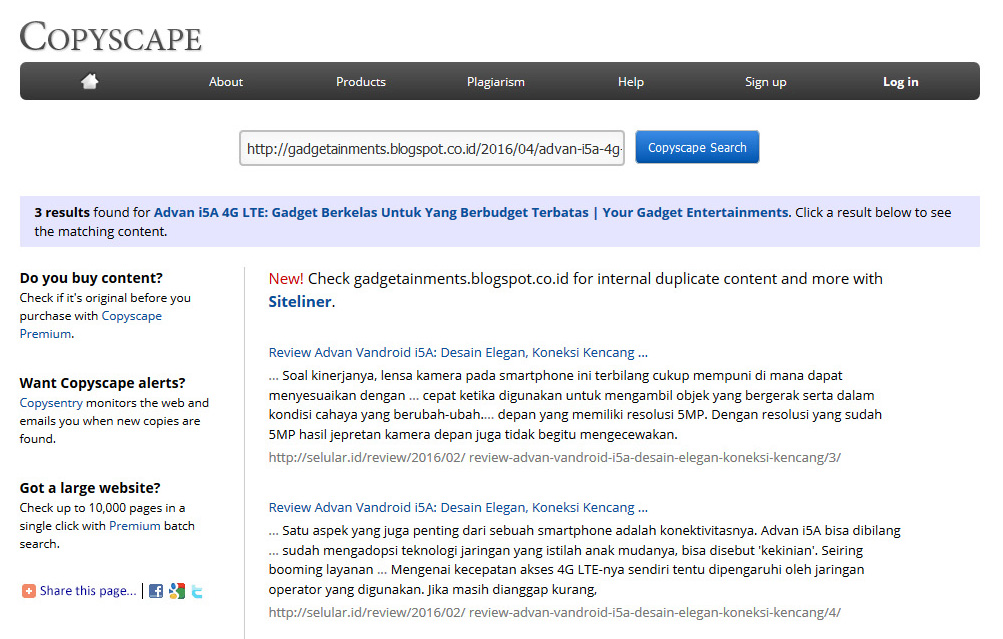The width and height of the screenshot is (1003, 639).
Task: Open the Premium batch search link
Action: coord(134,526)
